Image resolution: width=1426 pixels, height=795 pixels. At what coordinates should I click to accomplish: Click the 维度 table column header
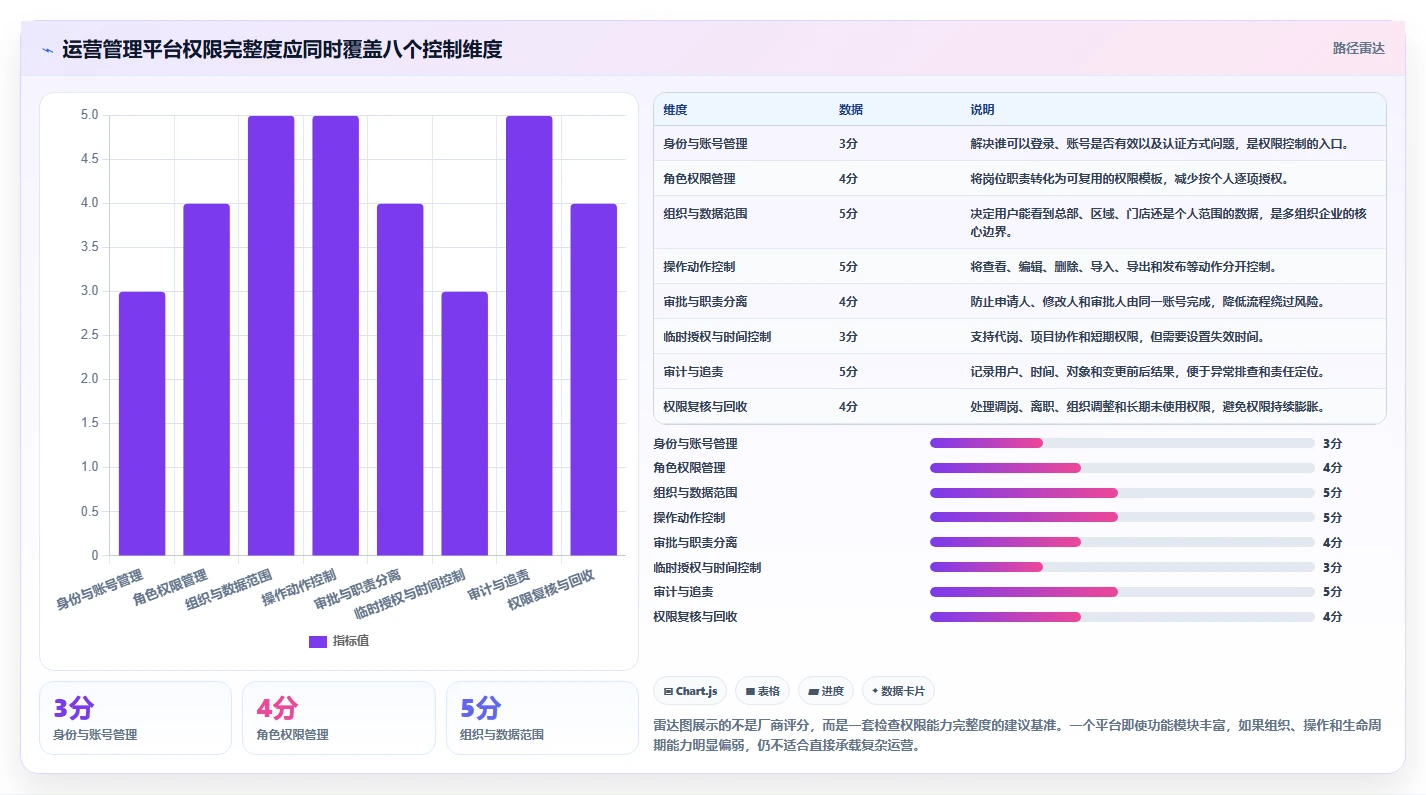click(675, 110)
